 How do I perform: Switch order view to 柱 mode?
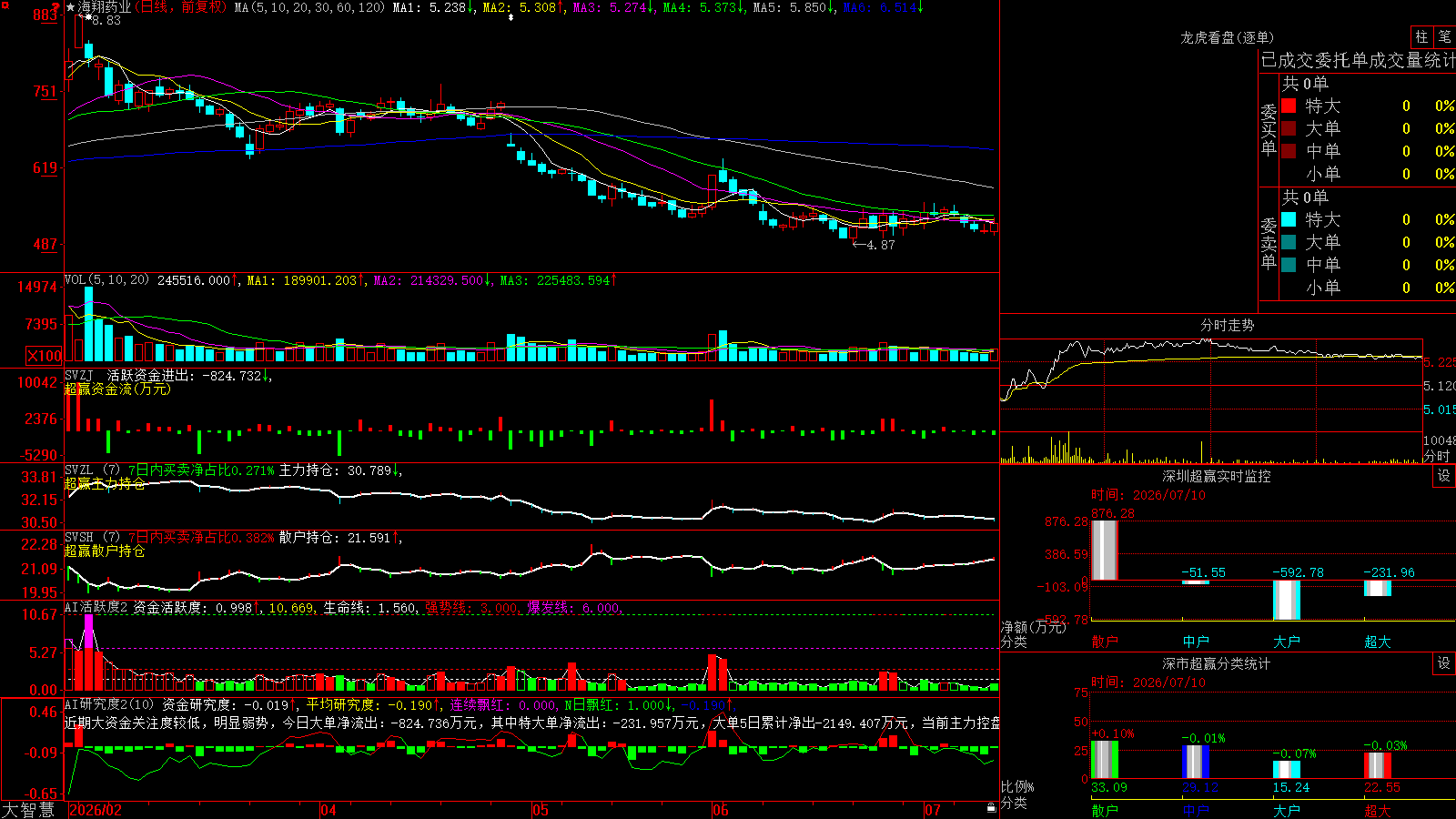[1421, 37]
